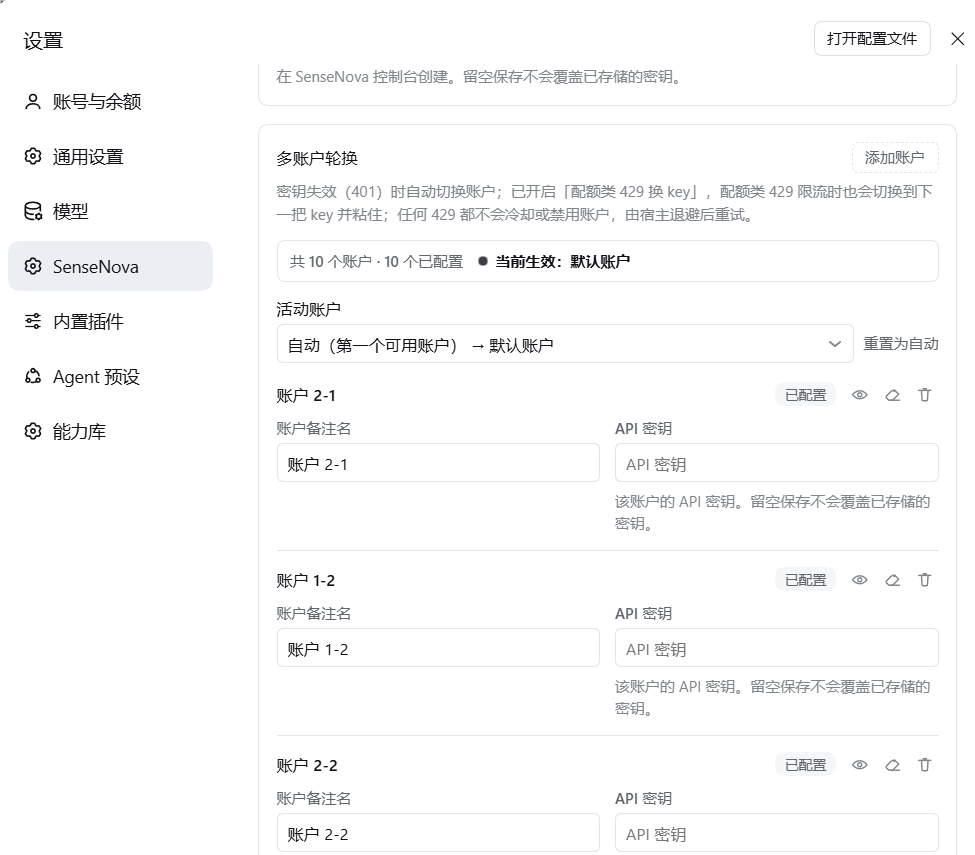
Task: Click the gear icon beside 能力库
Action: tap(33, 431)
